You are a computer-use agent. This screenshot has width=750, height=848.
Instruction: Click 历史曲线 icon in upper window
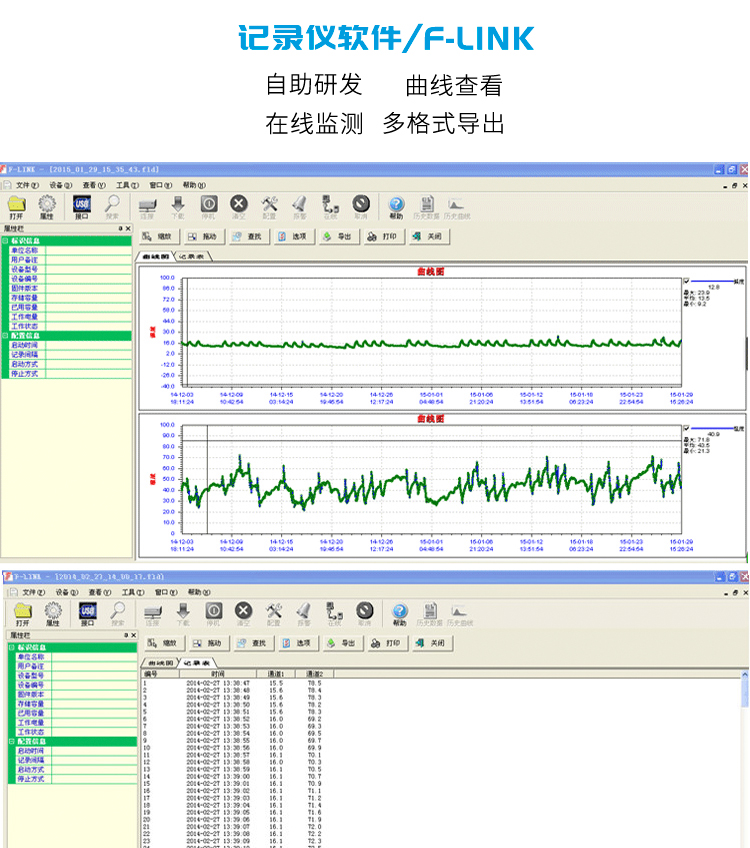(457, 207)
